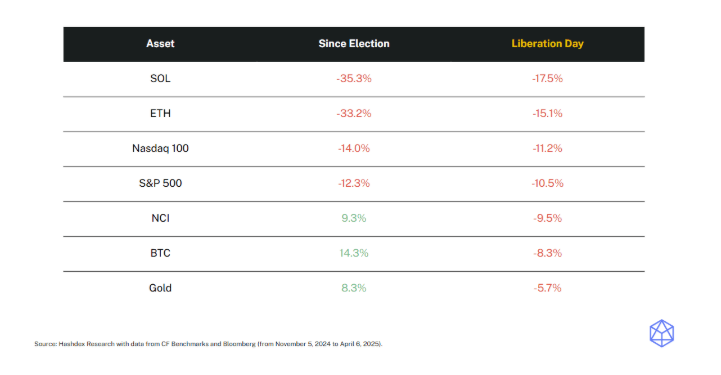Click the Hashdex Research source footnote

(x=208, y=344)
